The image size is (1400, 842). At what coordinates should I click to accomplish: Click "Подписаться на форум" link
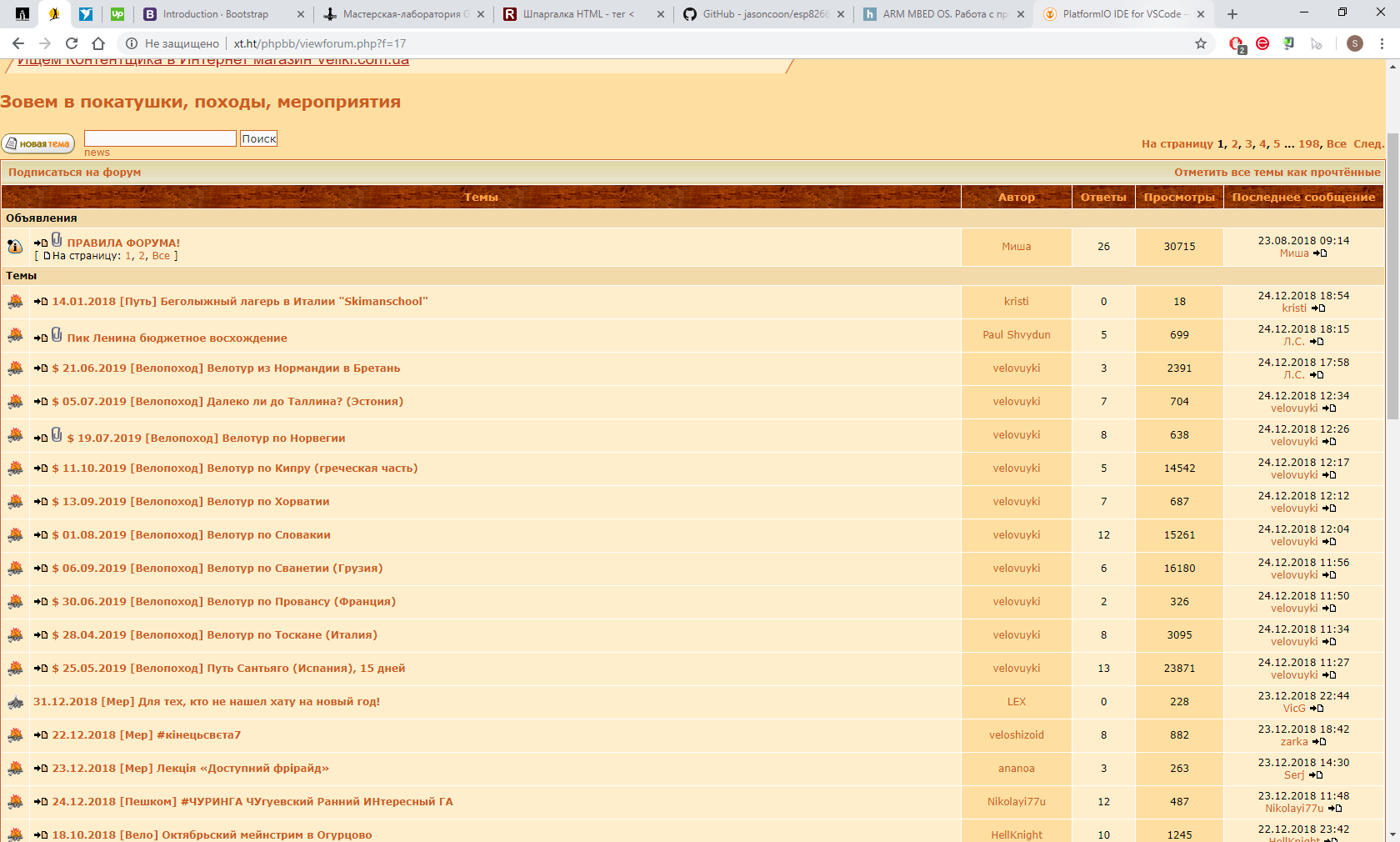pos(75,173)
